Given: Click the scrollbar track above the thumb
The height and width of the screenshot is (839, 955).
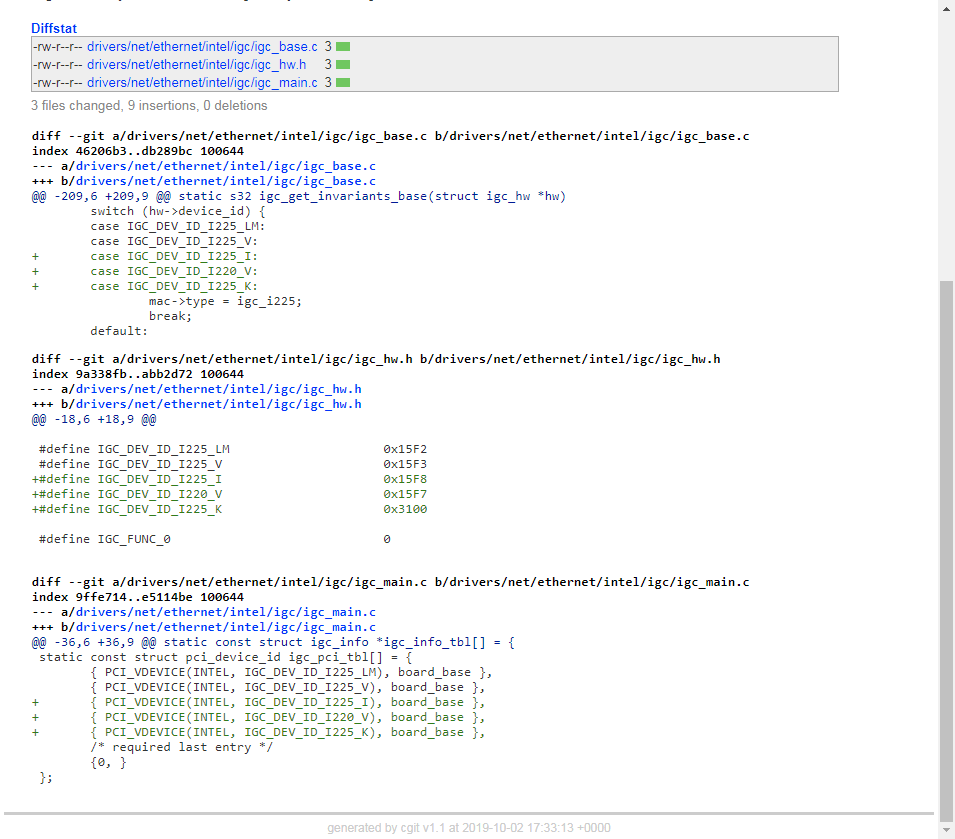Looking at the screenshot, I should (x=946, y=150).
